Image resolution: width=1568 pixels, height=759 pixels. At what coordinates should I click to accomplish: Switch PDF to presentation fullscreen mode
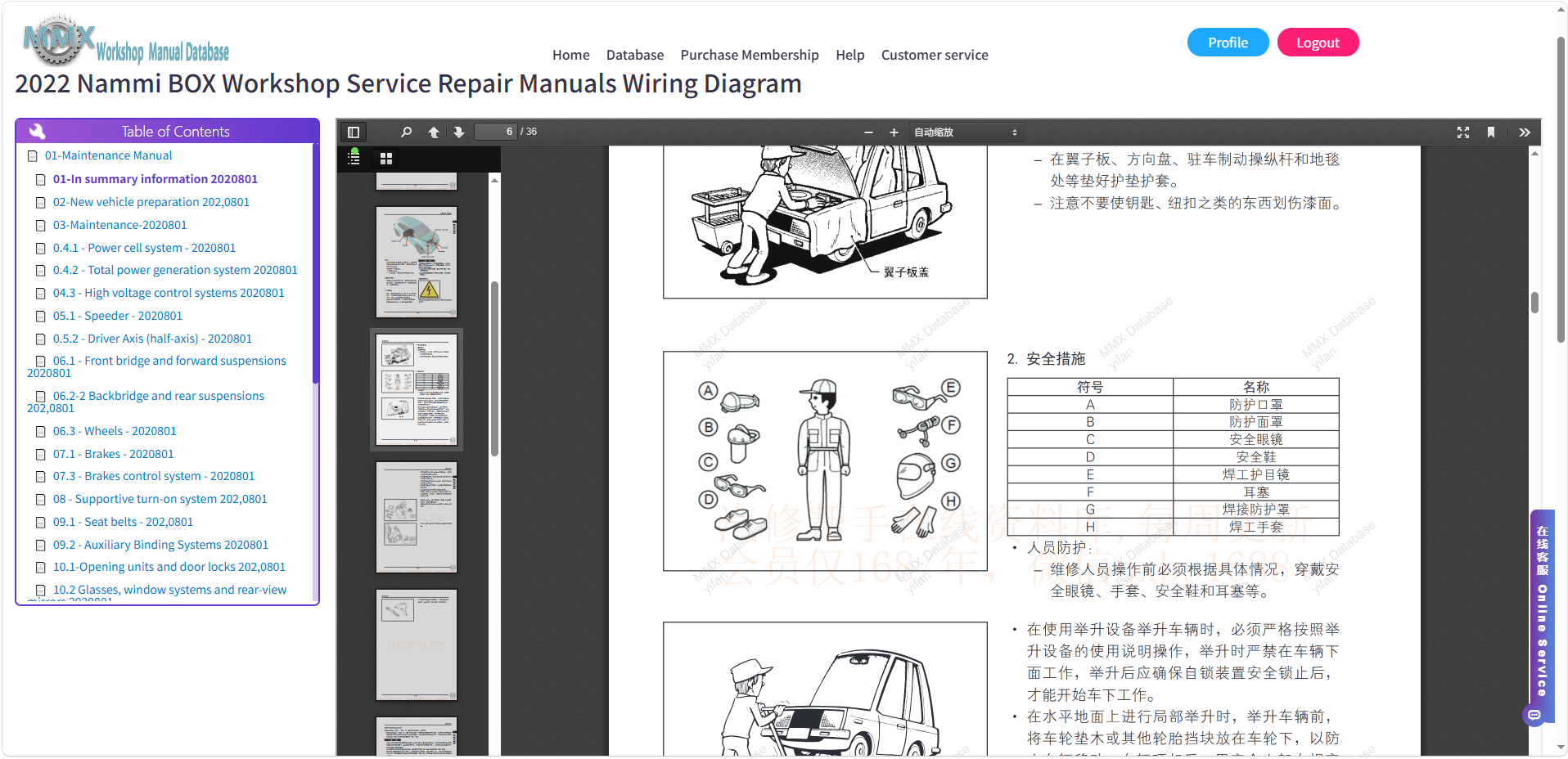click(x=1463, y=132)
